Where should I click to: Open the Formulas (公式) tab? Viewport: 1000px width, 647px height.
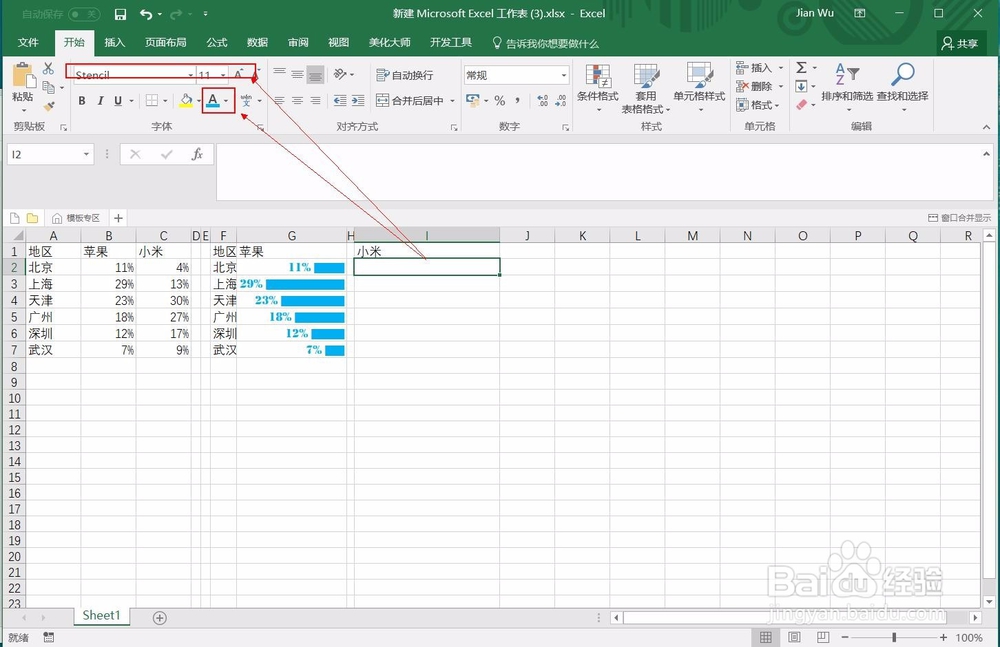pos(217,42)
